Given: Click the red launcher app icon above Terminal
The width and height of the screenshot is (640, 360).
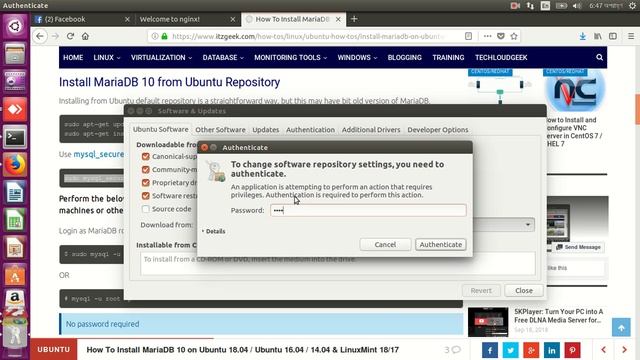Looking at the screenshot, I should [x=15, y=109].
